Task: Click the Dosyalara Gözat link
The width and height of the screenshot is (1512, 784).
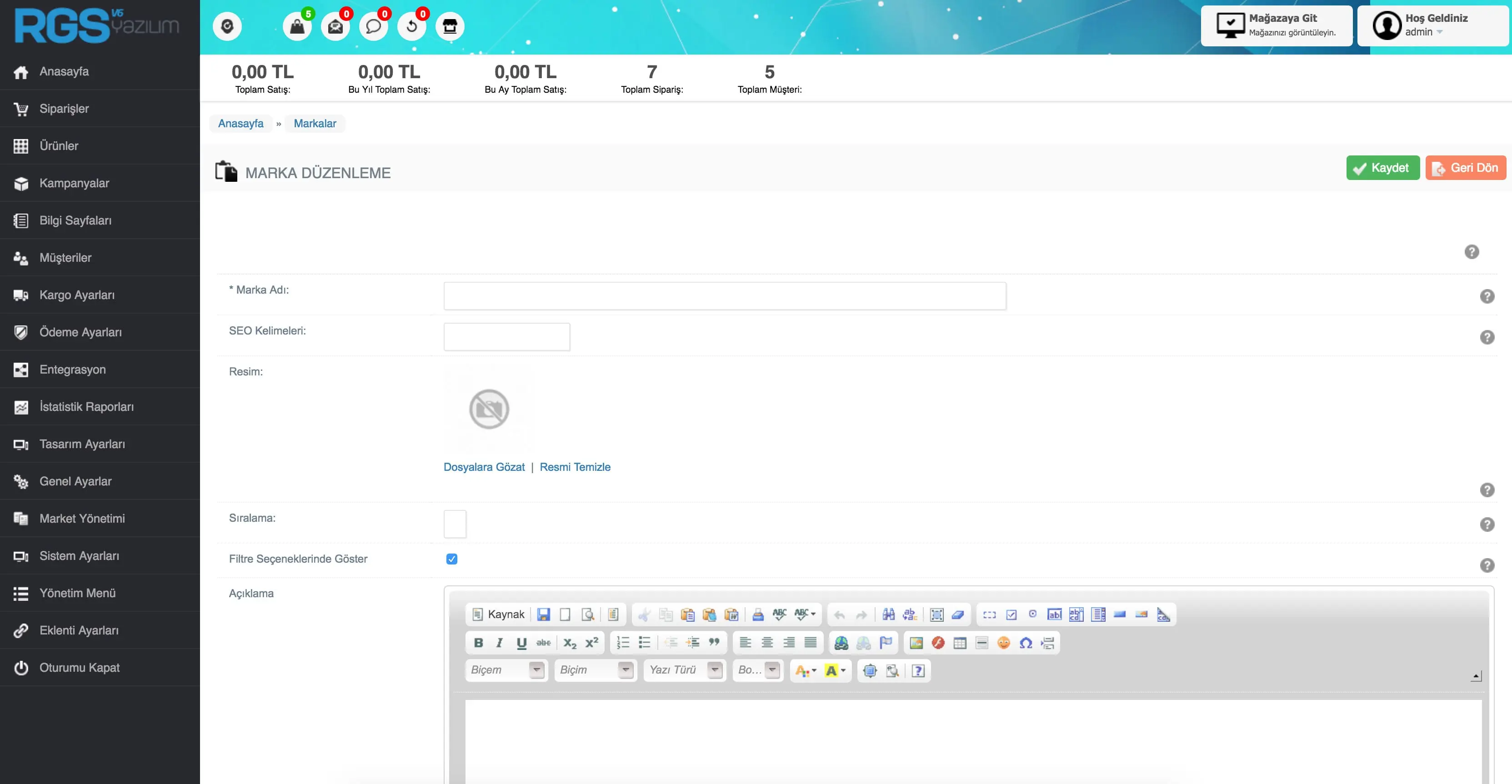Action: [x=484, y=467]
